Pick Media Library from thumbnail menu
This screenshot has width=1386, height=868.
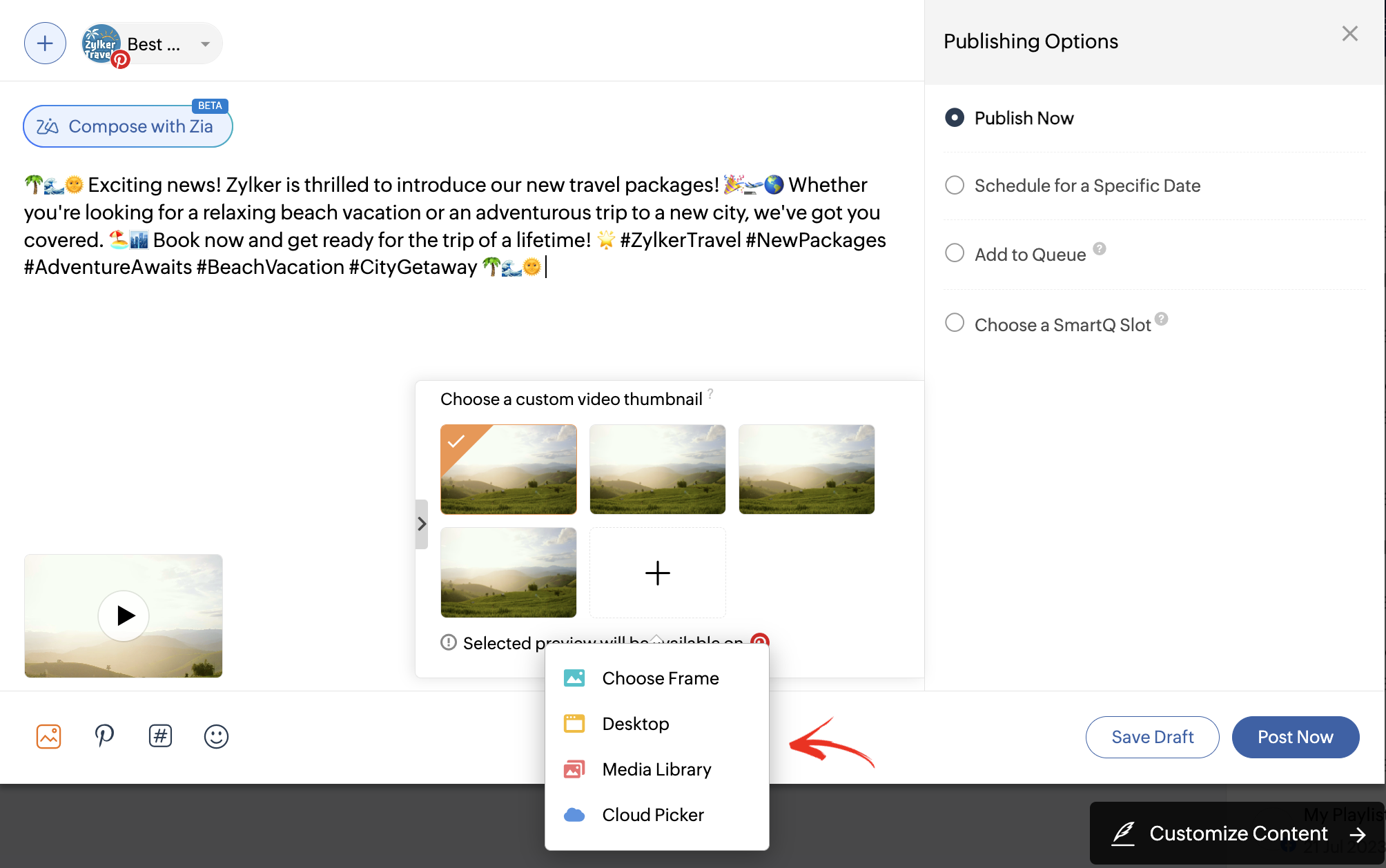pos(656,769)
